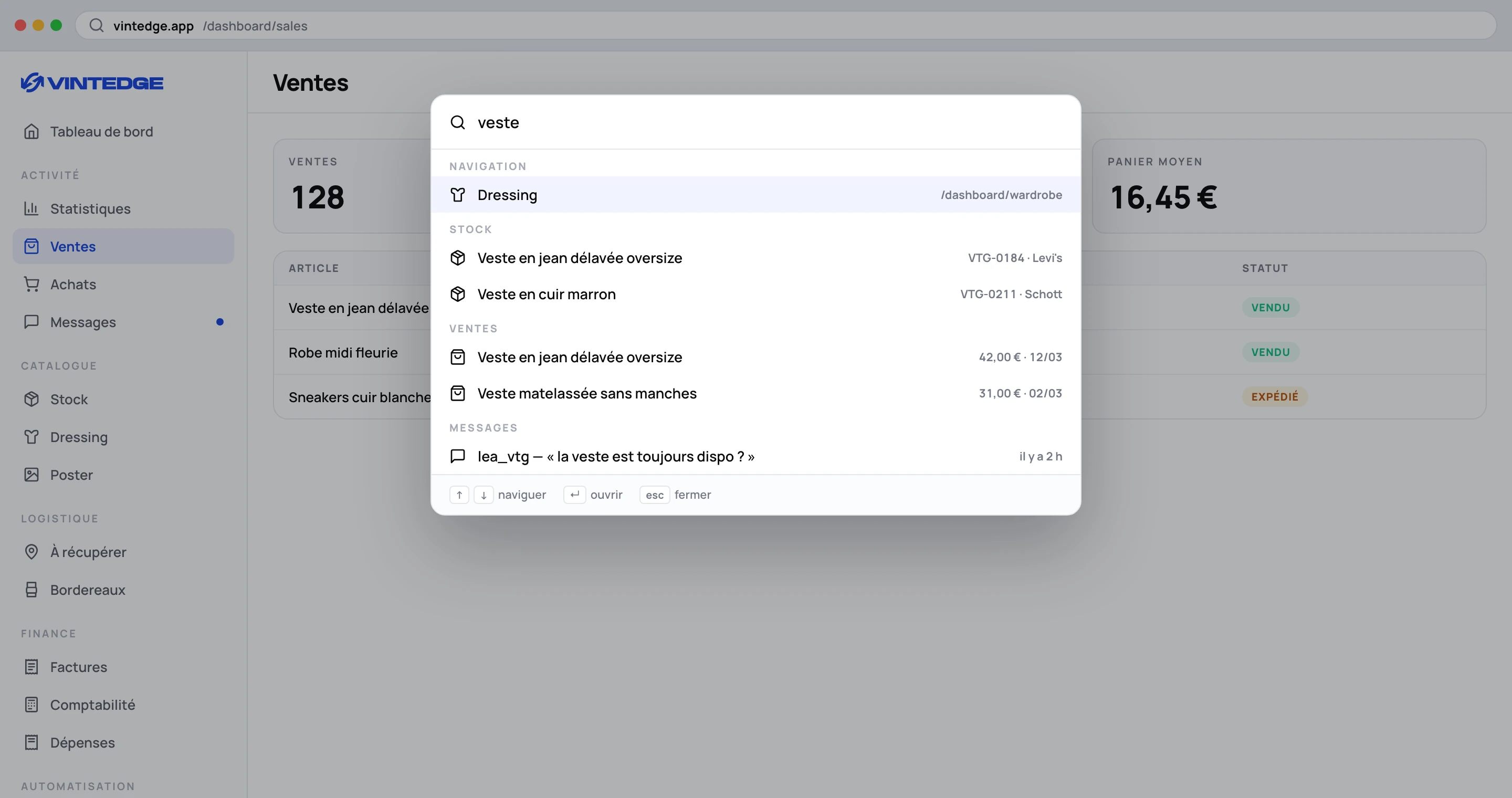The height and width of the screenshot is (798, 1512).
Task: Open Dressing navigation result
Action: pos(756,195)
